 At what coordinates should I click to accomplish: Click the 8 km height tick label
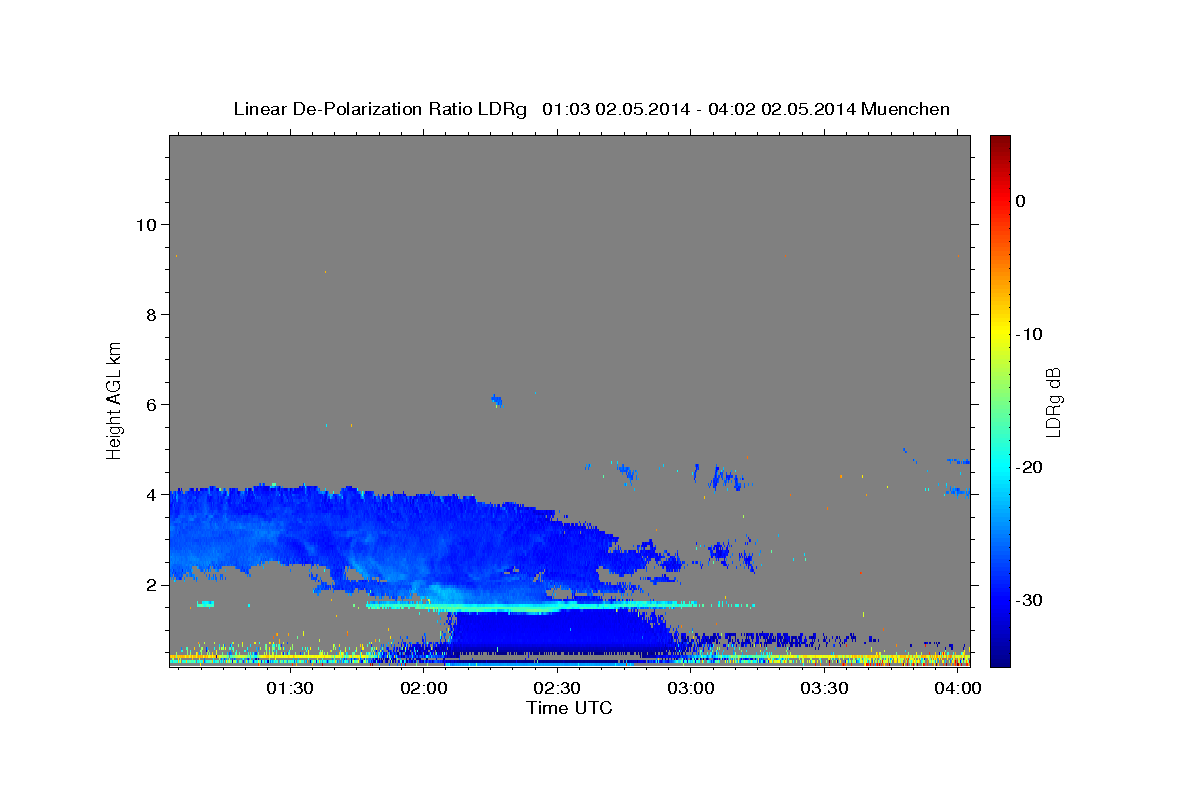pos(151,314)
